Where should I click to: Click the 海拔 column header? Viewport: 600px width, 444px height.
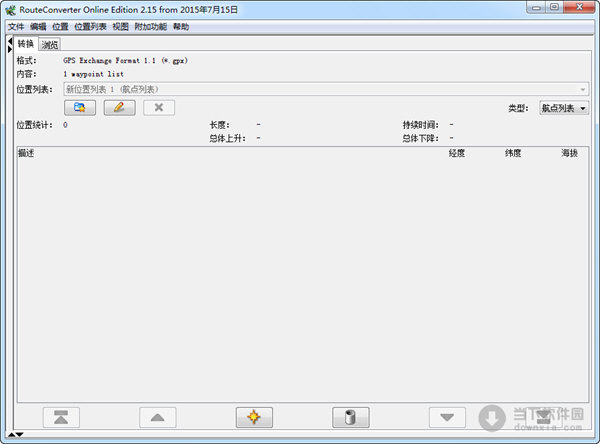[x=569, y=153]
